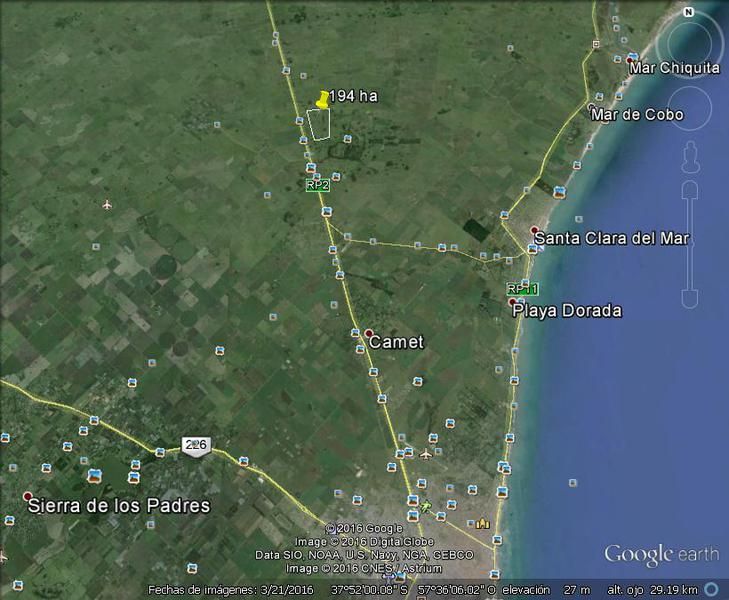
Task: Click the Street View pegman icon
Action: [690, 157]
